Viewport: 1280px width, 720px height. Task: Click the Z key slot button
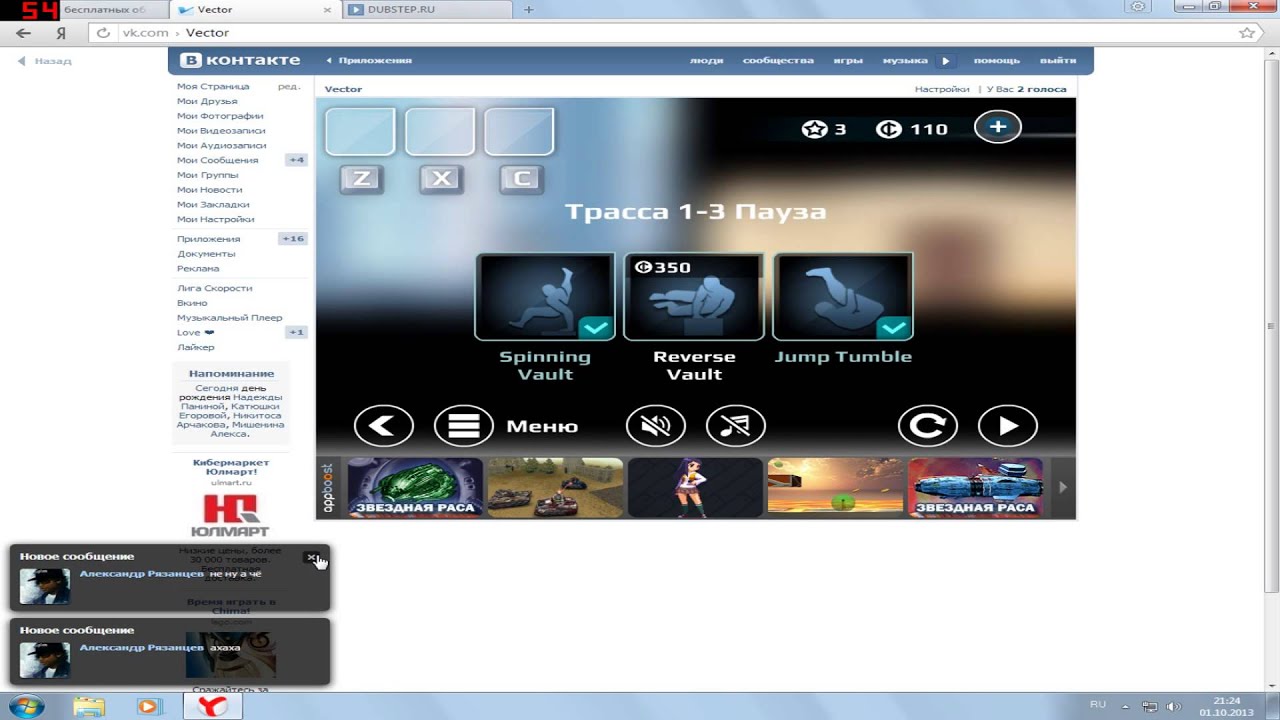coord(362,179)
